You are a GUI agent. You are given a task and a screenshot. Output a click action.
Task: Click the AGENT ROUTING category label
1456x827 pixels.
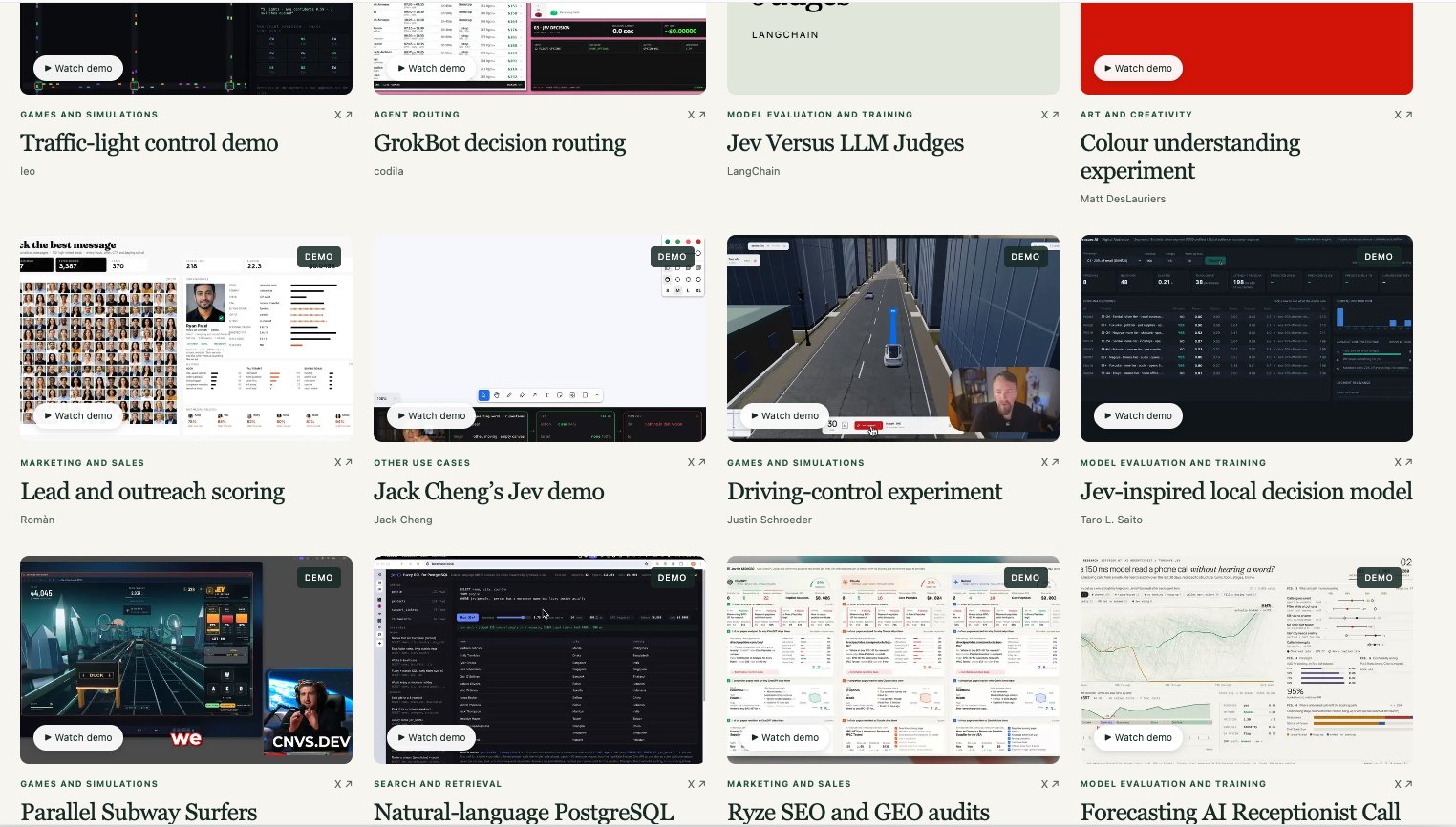tap(417, 115)
